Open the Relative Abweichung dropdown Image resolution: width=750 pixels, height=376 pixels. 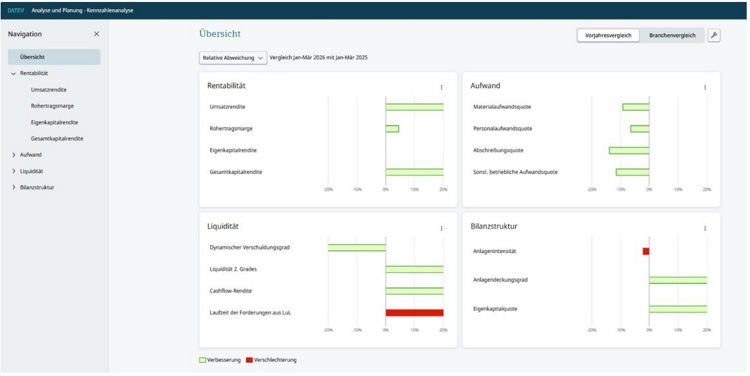click(x=233, y=58)
